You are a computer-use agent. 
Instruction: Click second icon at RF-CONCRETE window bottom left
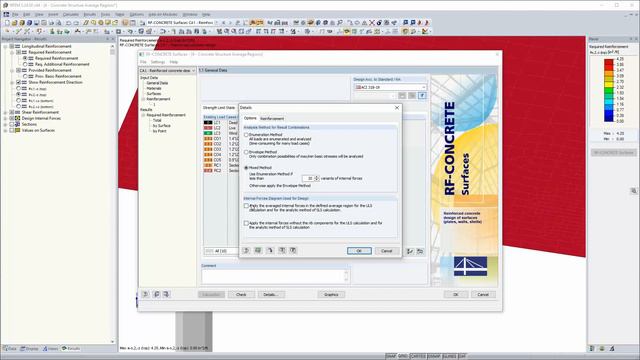pos(156,294)
